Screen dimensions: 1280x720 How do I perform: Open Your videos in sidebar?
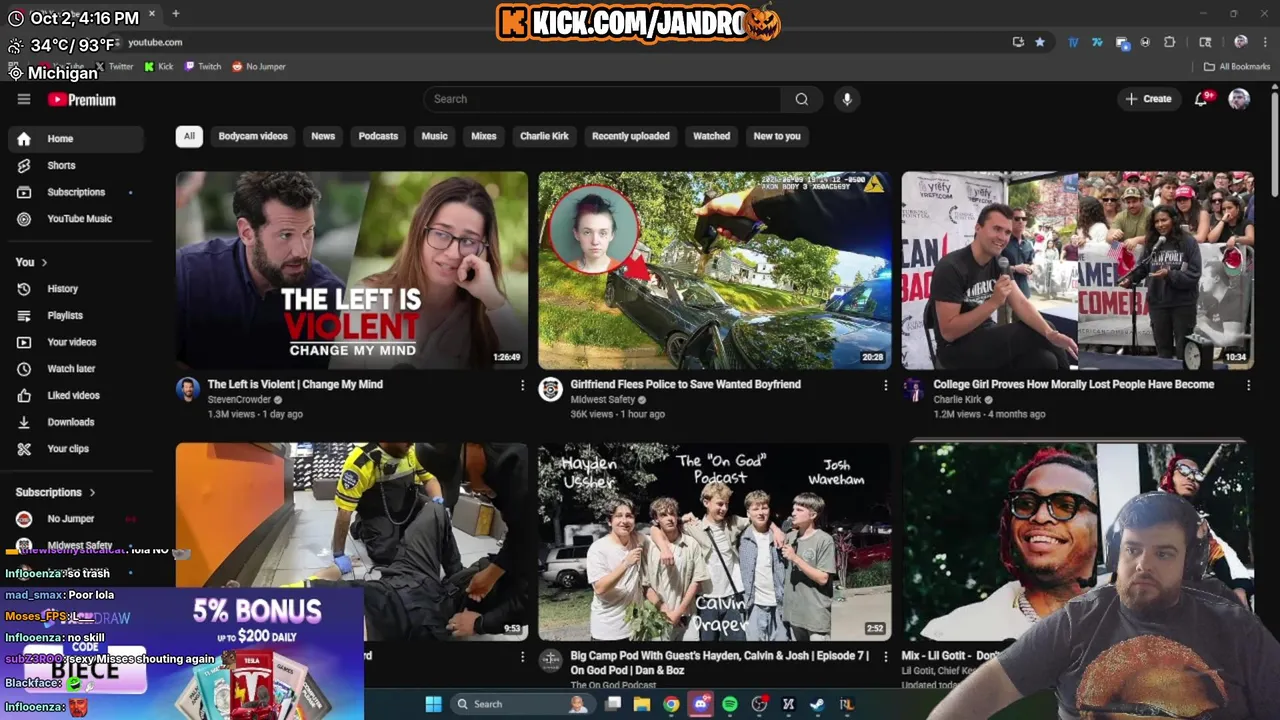point(76,342)
